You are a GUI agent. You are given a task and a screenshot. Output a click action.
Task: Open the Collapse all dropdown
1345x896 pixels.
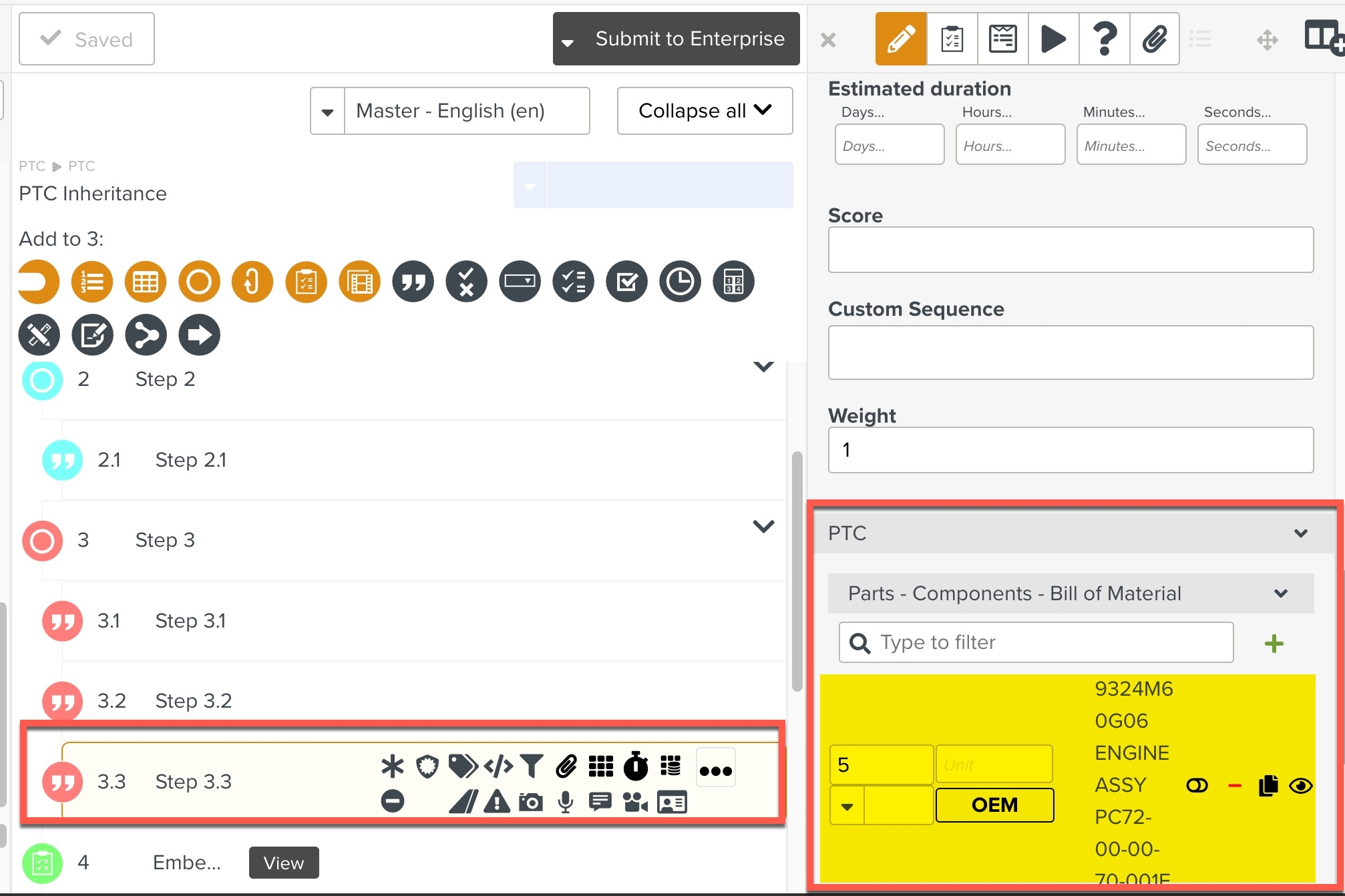(705, 111)
